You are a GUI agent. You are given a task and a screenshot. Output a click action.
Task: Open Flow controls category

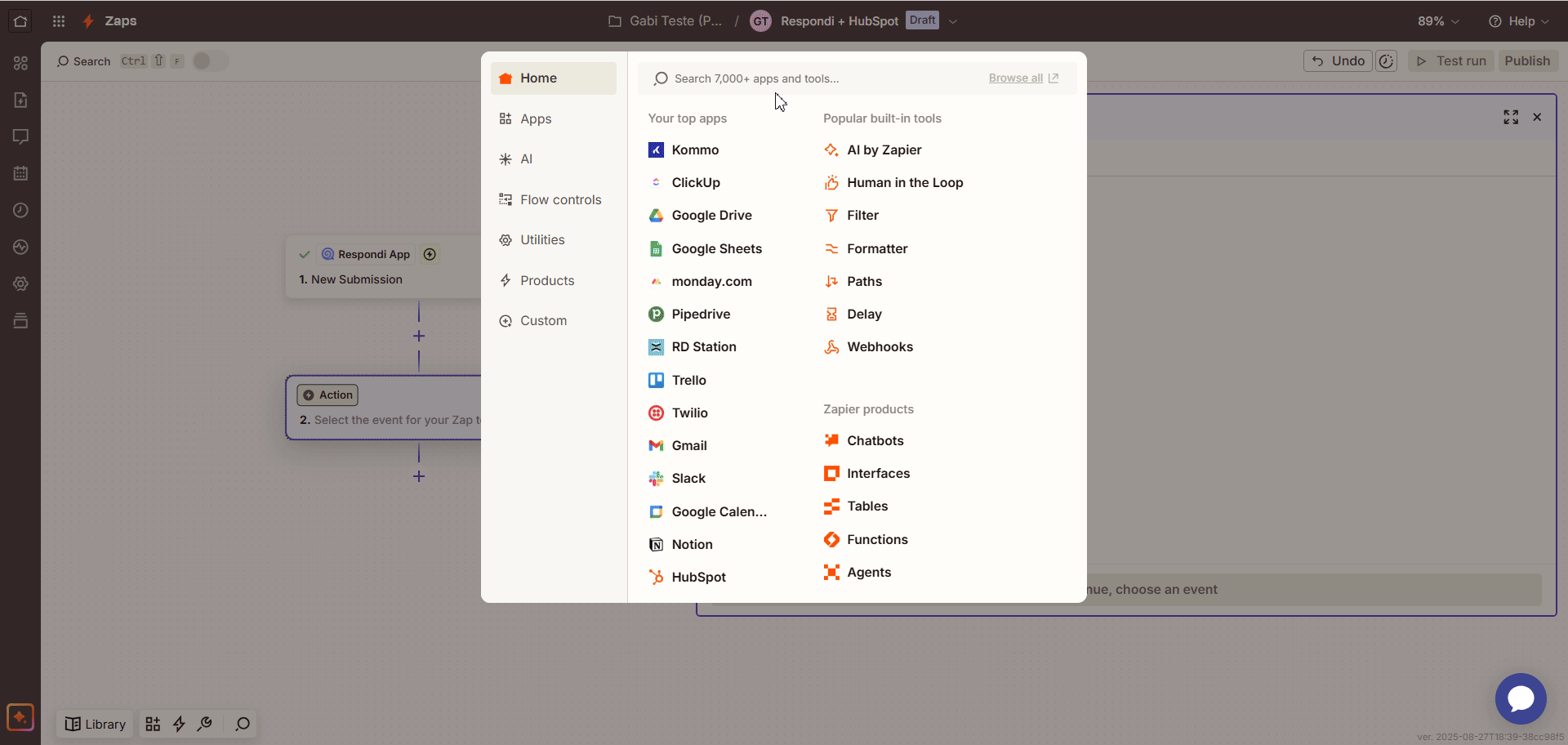pos(553,200)
